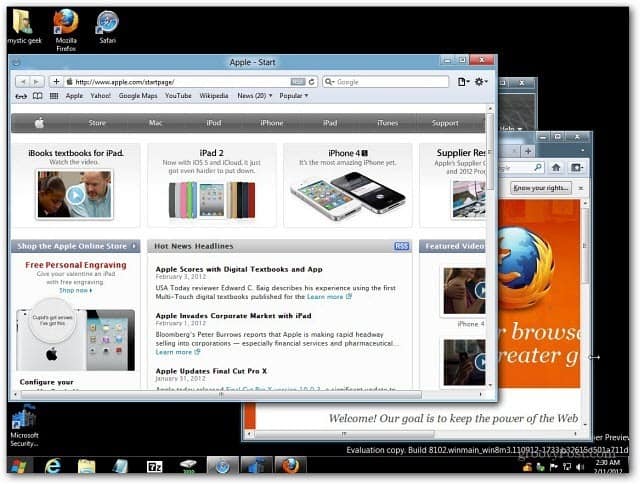The image size is (640, 484).
Task: Click the Action Center flag tray icon
Action: 553,467
